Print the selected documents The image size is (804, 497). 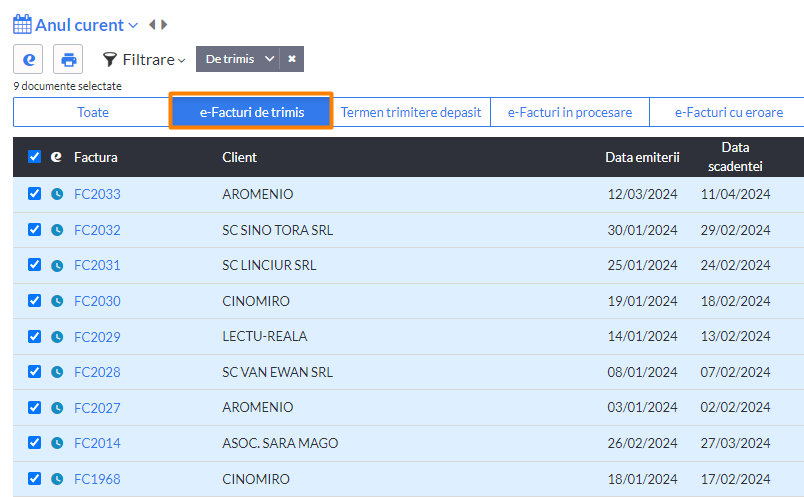click(68, 59)
